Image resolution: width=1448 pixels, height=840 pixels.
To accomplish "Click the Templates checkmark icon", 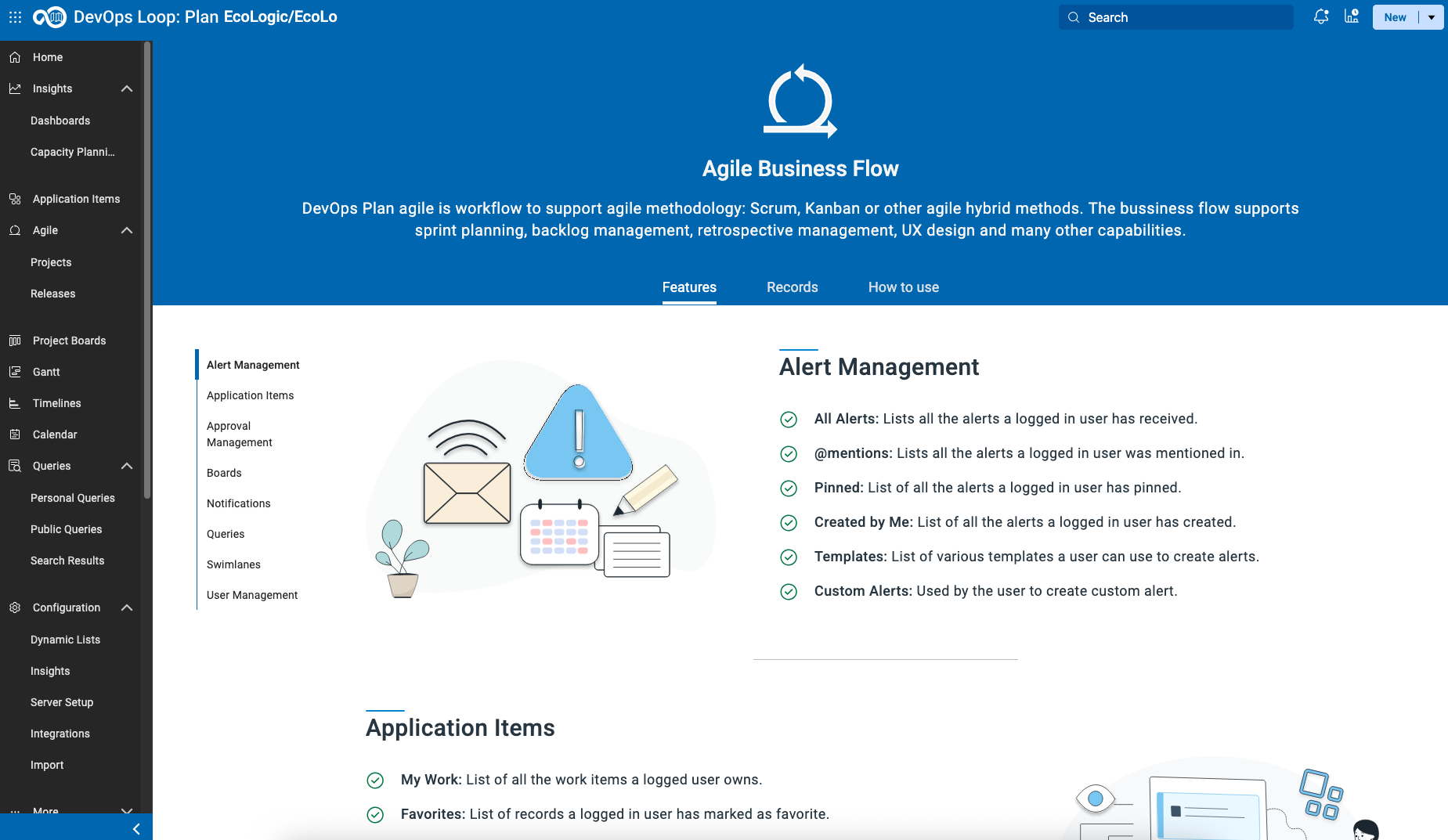I will pos(789,557).
